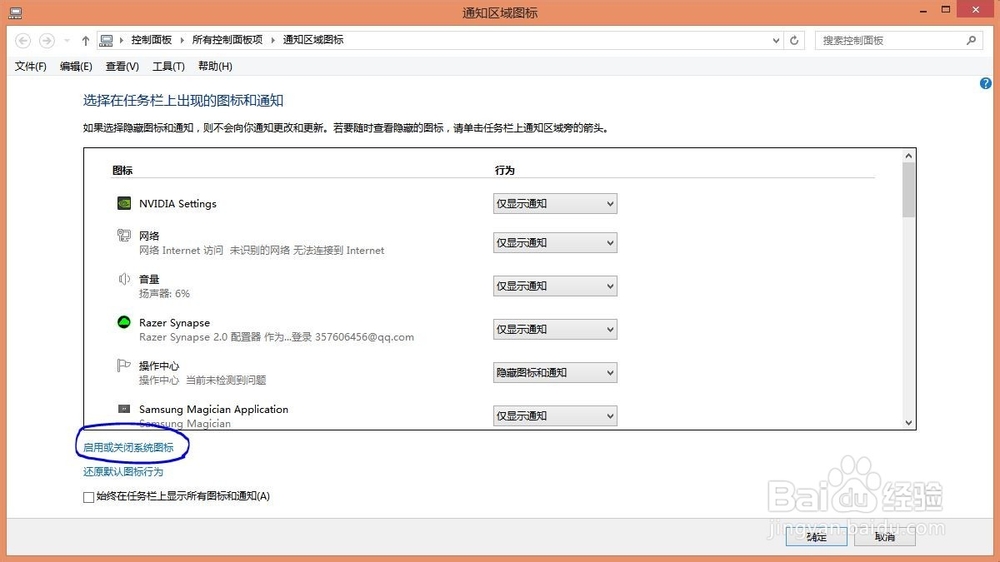Click 所有控制面板项 in the breadcrumb
1000x562 pixels.
click(x=228, y=40)
